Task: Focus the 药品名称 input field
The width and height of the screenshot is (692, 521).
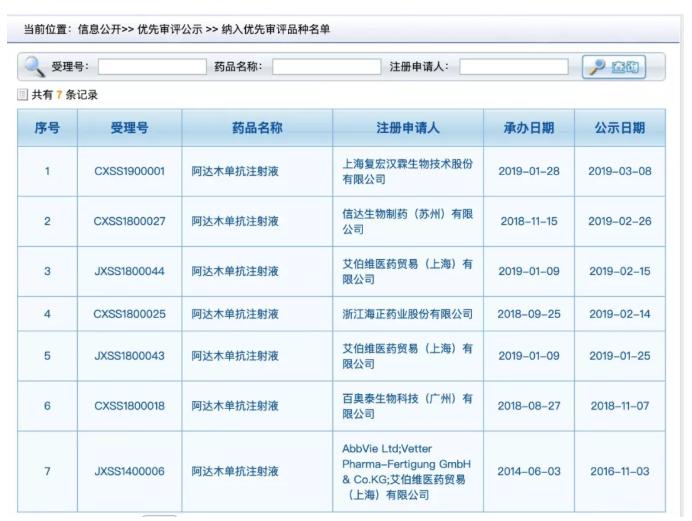Action: (x=326, y=67)
